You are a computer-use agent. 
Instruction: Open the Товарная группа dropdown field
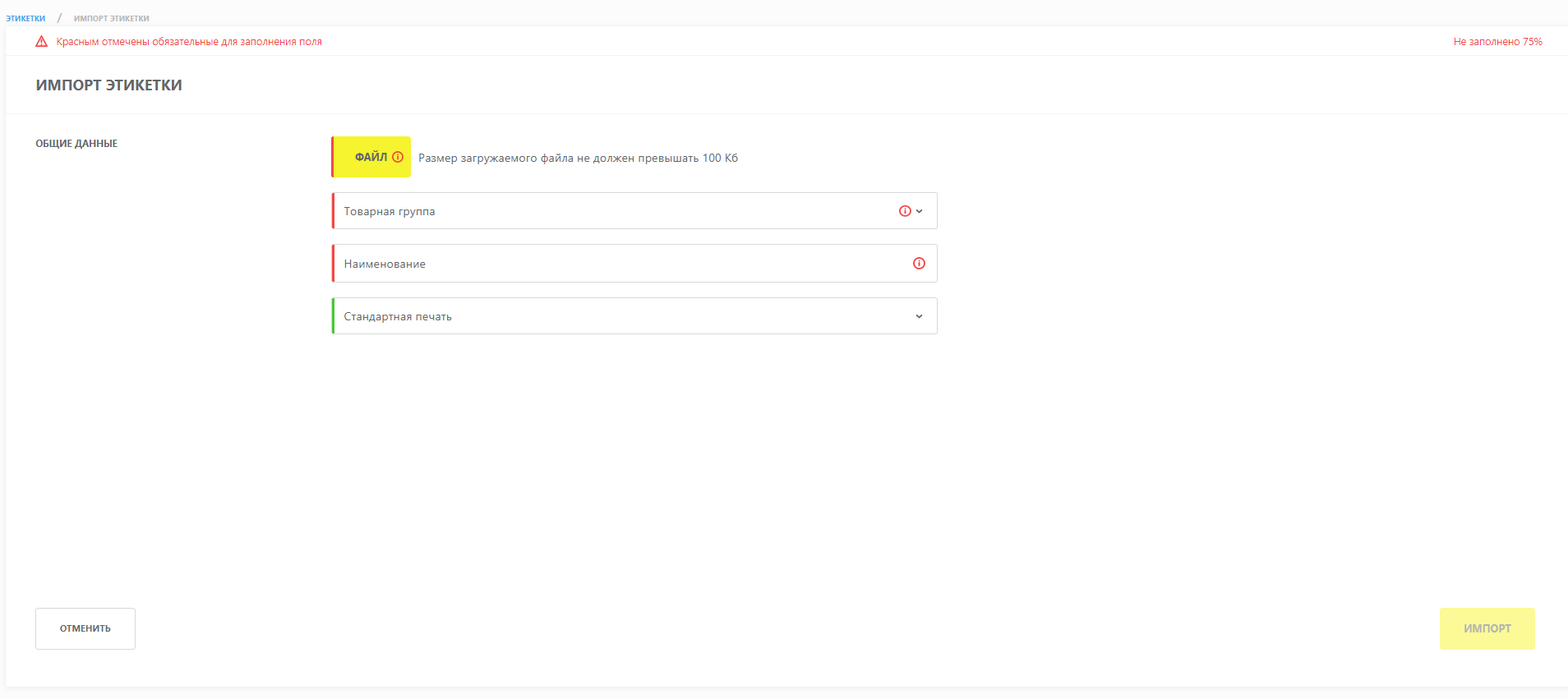click(634, 211)
